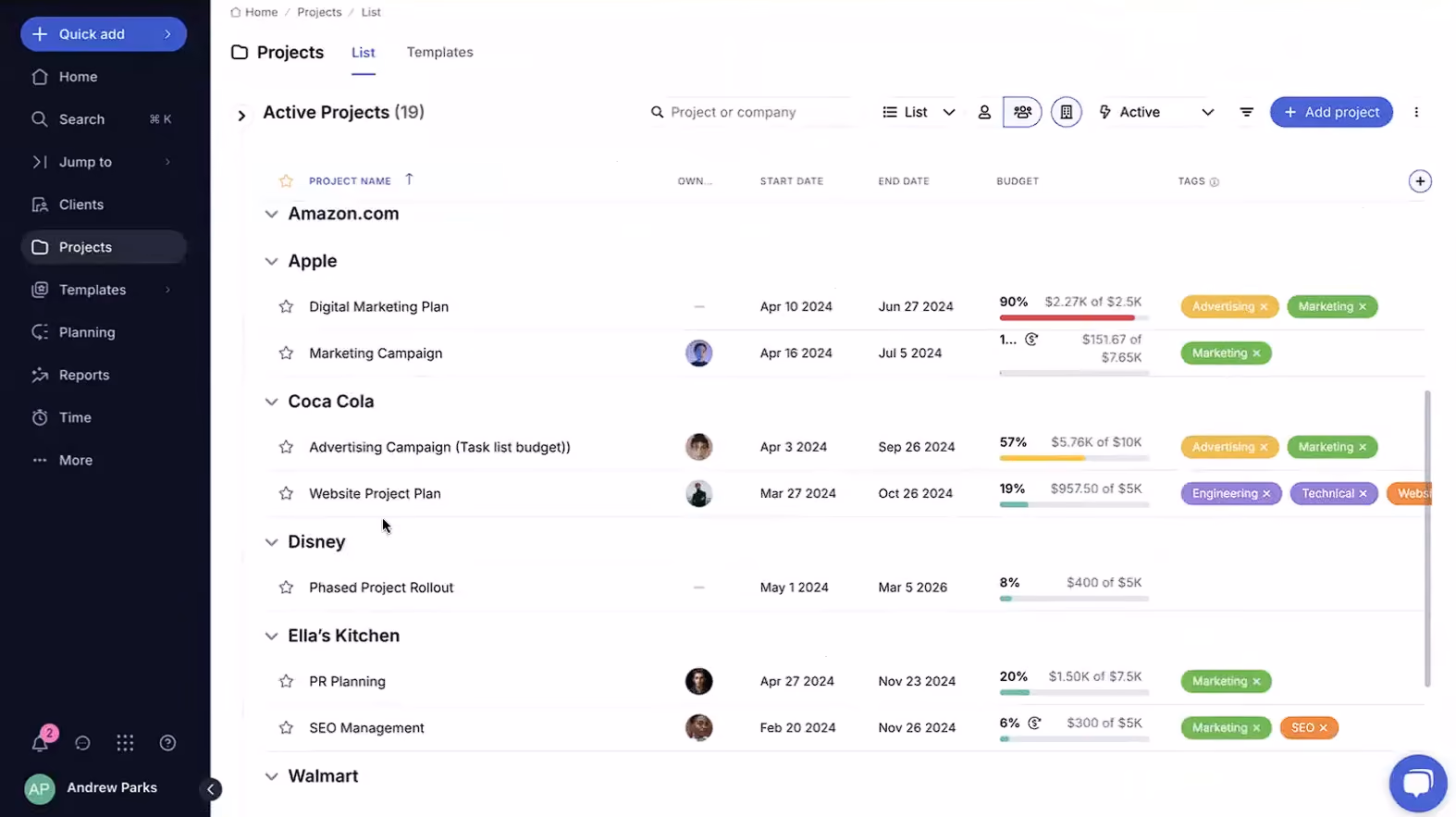Remove the SEO tag from SEO Management
Screen dimensions: 1456x817
coord(1323,728)
